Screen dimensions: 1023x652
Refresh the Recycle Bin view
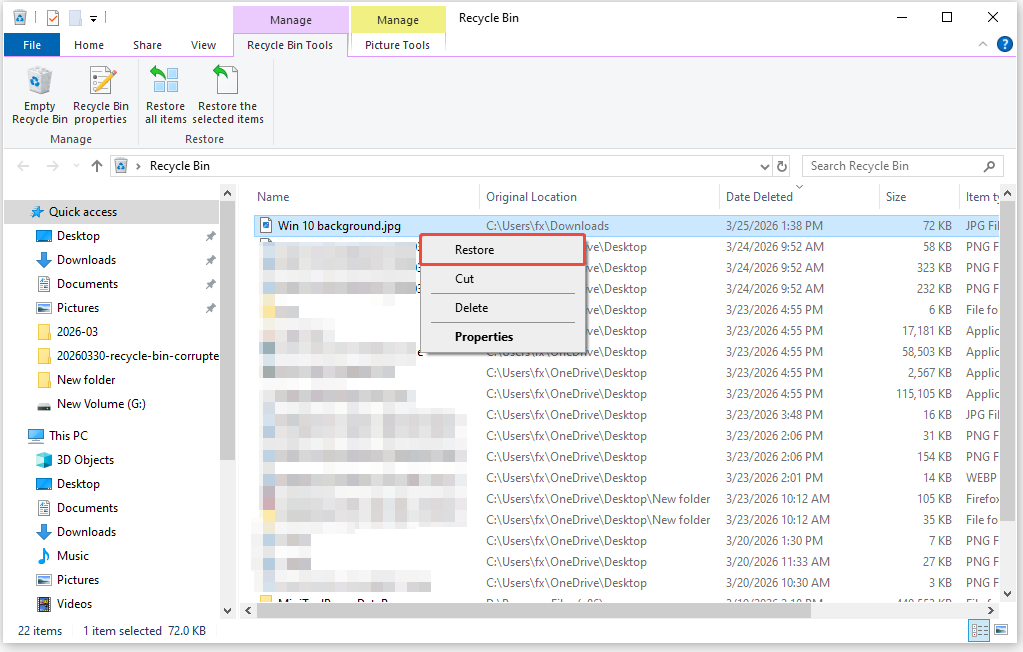pos(780,166)
